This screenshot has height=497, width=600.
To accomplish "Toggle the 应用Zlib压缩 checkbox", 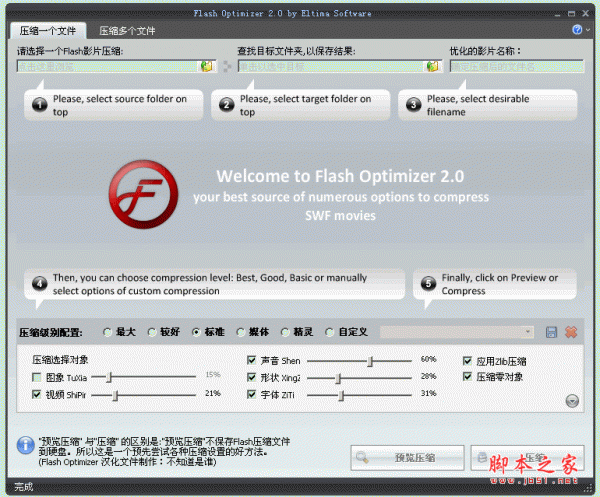I will coord(467,361).
